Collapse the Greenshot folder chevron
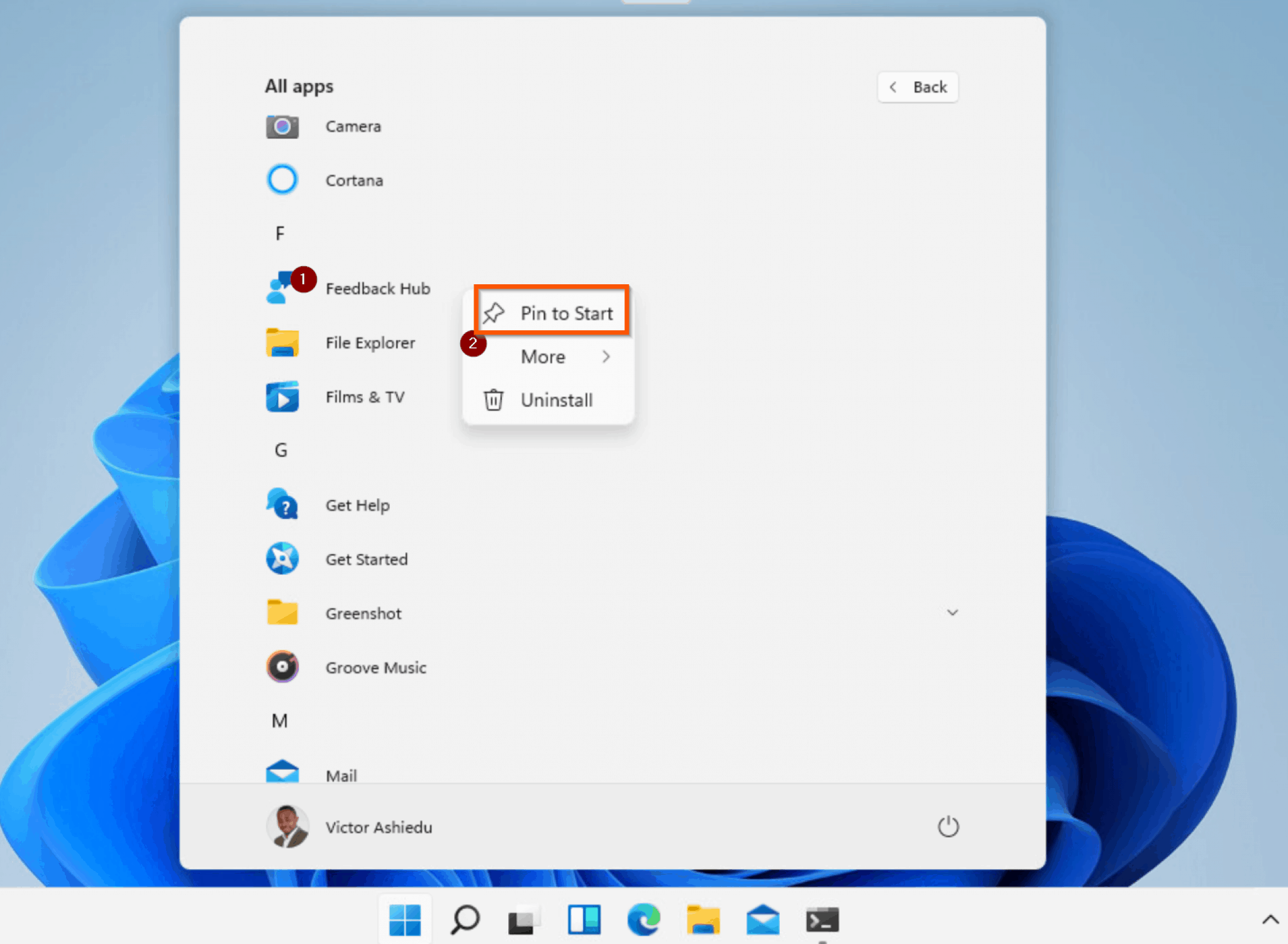The image size is (1288, 944). [x=953, y=613]
